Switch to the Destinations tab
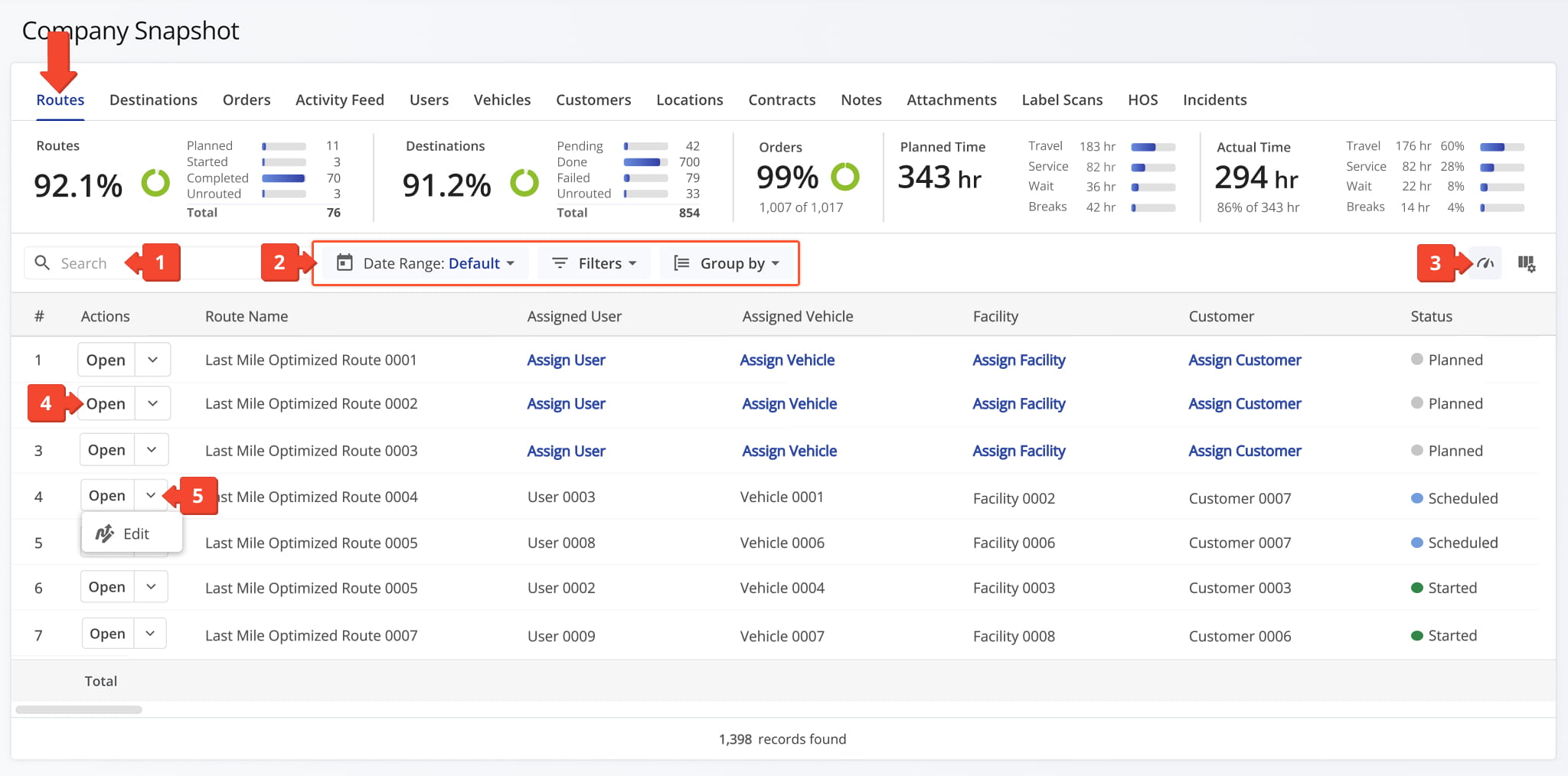 click(x=153, y=99)
